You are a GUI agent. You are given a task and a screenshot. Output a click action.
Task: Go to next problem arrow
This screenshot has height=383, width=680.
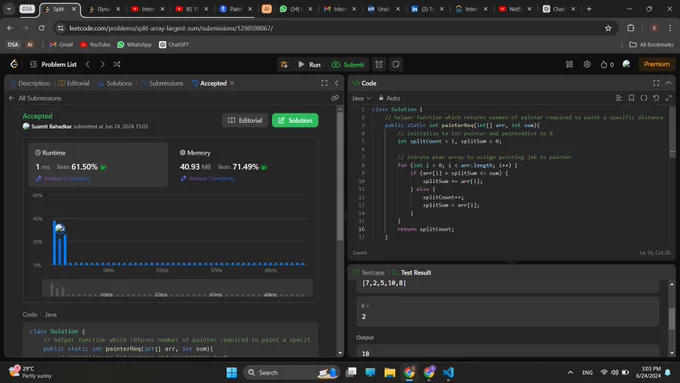[102, 64]
